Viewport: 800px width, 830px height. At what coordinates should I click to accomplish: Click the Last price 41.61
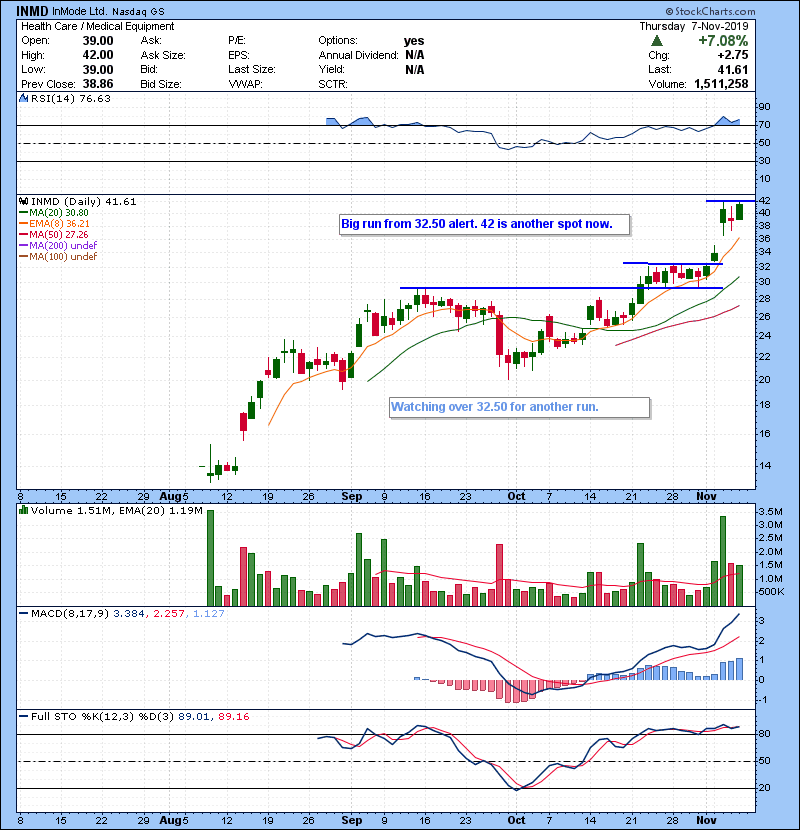tap(733, 70)
